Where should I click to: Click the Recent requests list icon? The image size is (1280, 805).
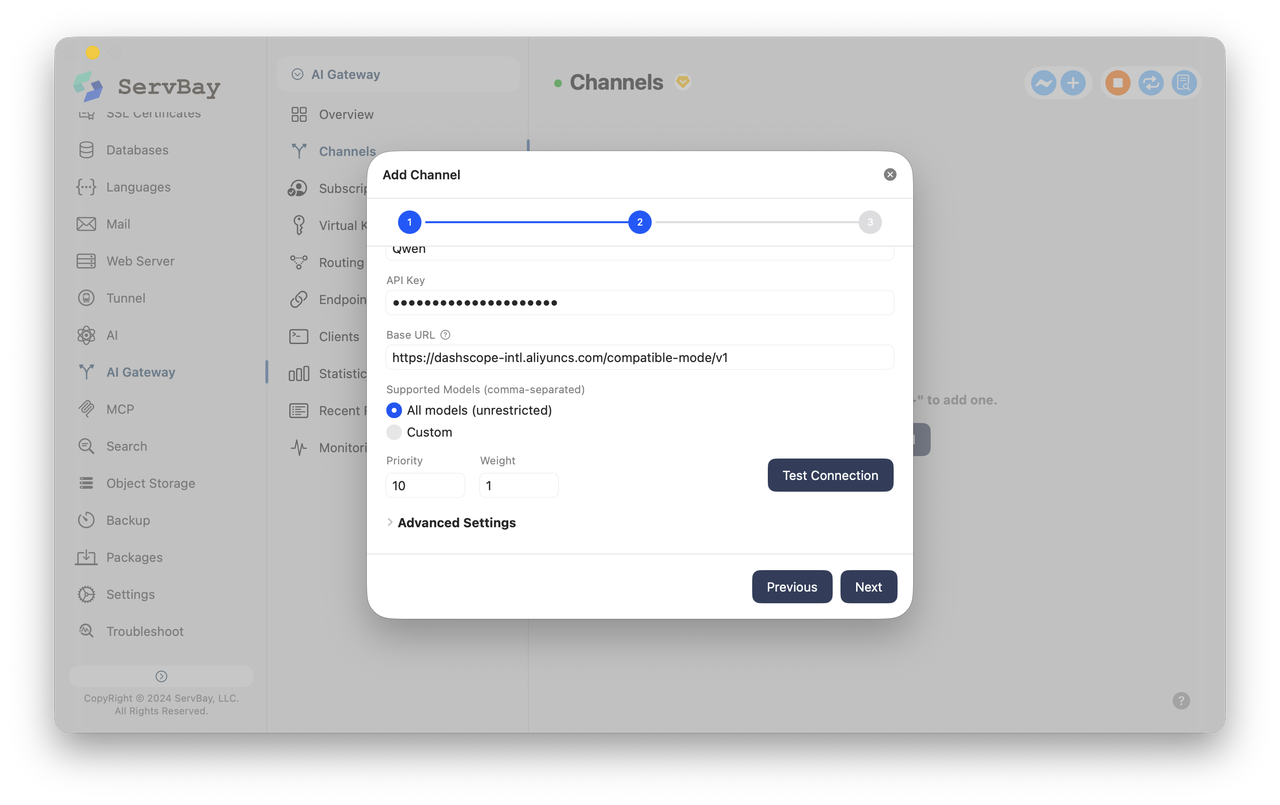[299, 410]
